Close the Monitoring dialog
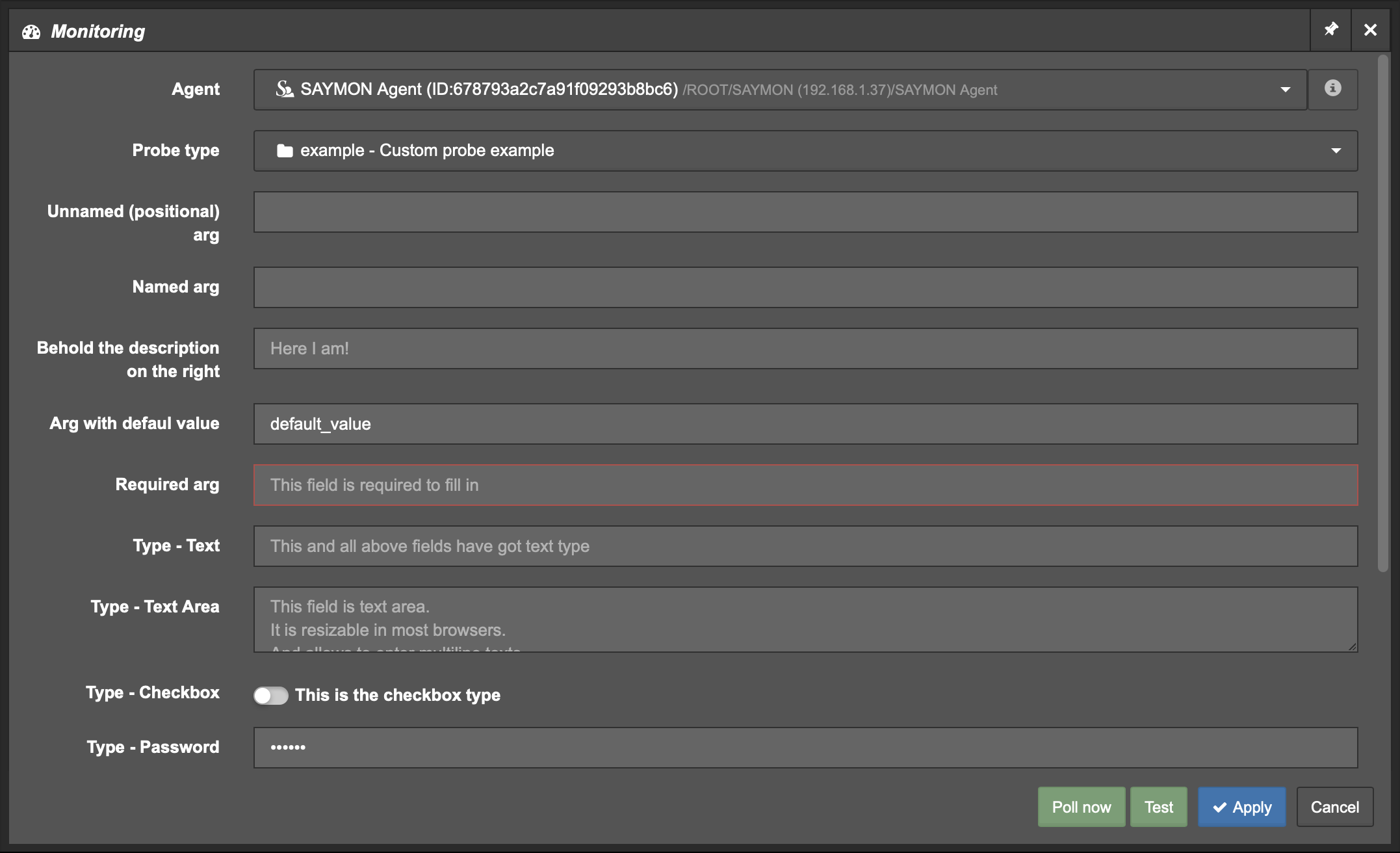This screenshot has height=853, width=1400. (x=1370, y=30)
